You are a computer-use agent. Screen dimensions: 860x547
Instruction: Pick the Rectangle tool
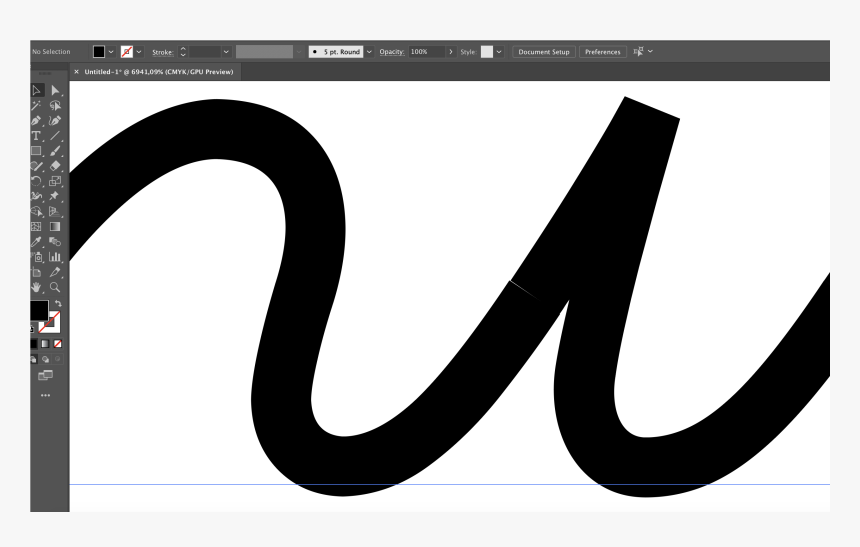tap(37, 151)
